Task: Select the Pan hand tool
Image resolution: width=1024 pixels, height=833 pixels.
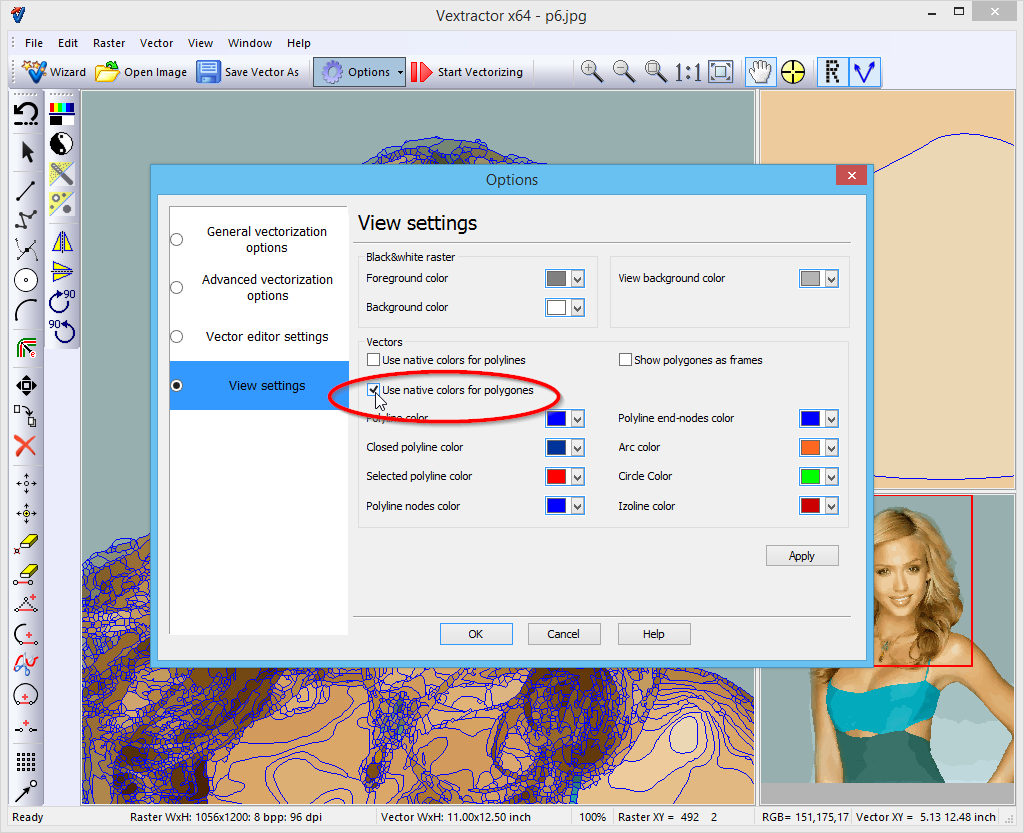Action: pos(761,71)
